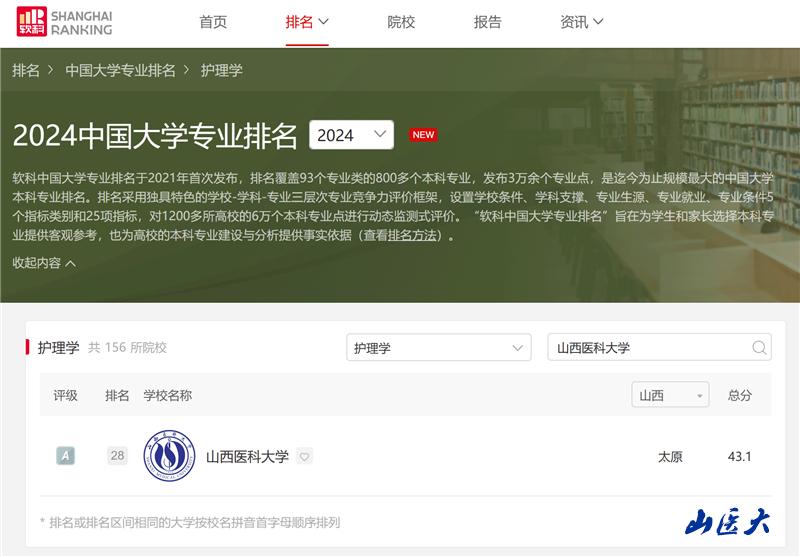
Task: Click the Shanghai Ranking logo
Action: [x=64, y=22]
